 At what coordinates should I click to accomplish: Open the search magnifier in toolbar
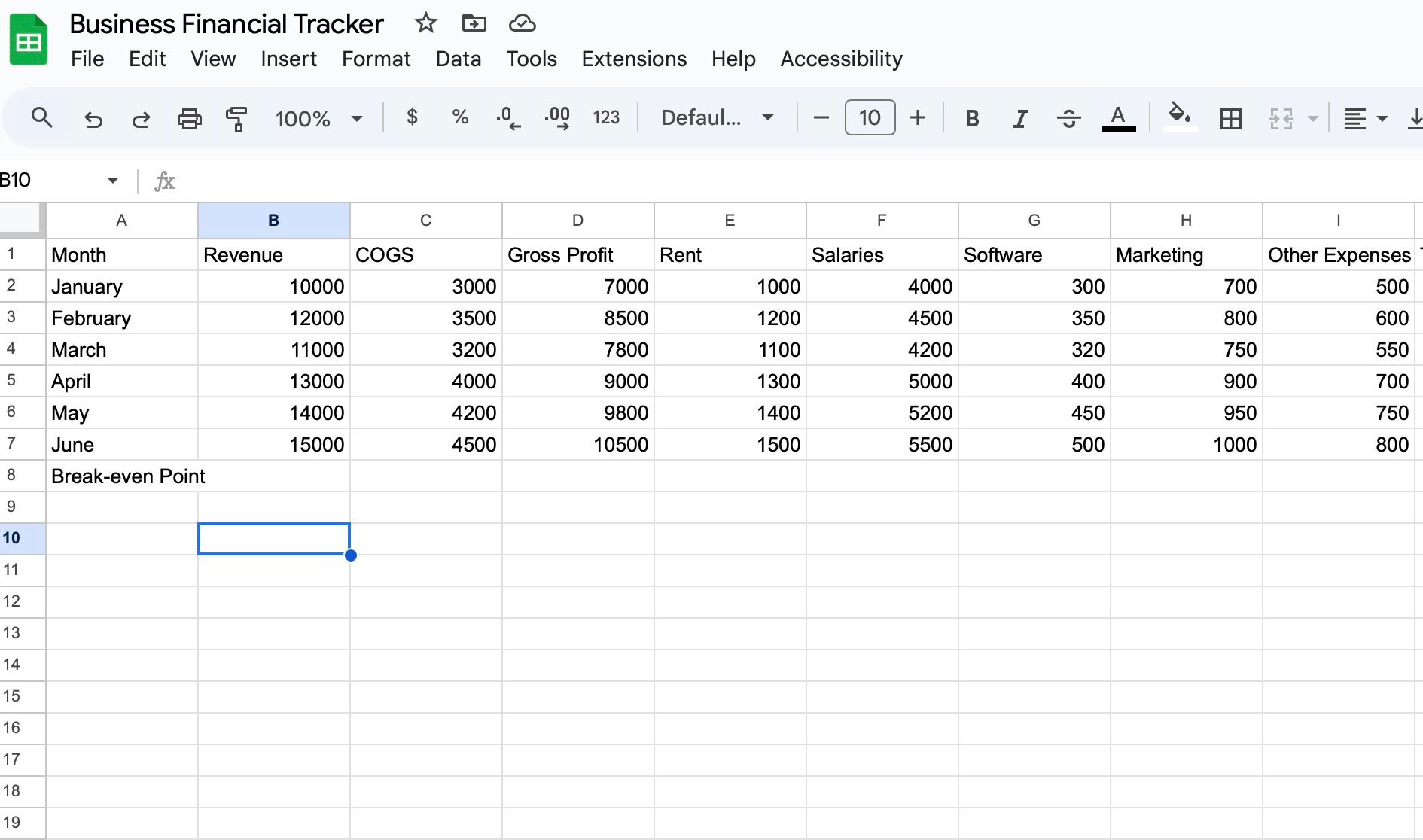coord(41,118)
